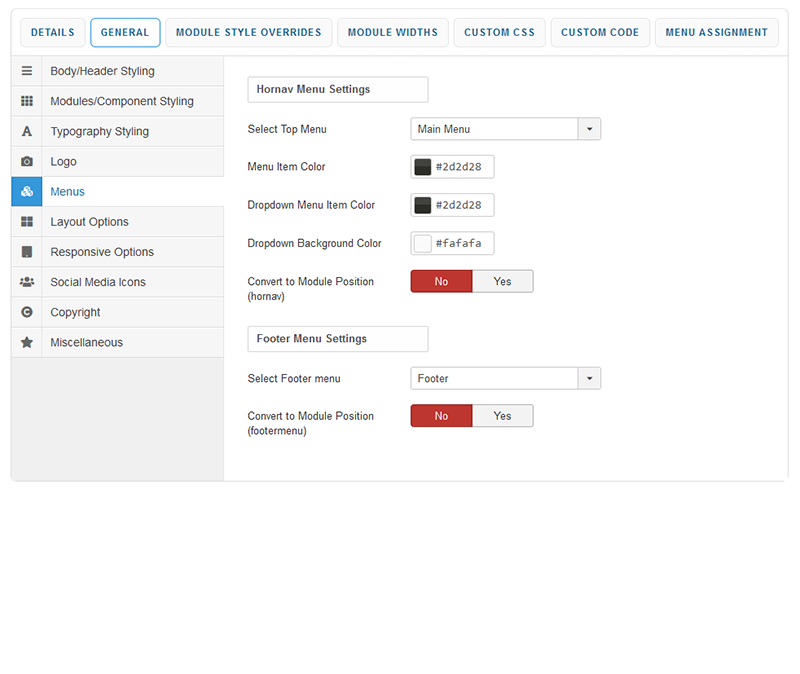Open the Select Top Menu dropdown

[505, 129]
